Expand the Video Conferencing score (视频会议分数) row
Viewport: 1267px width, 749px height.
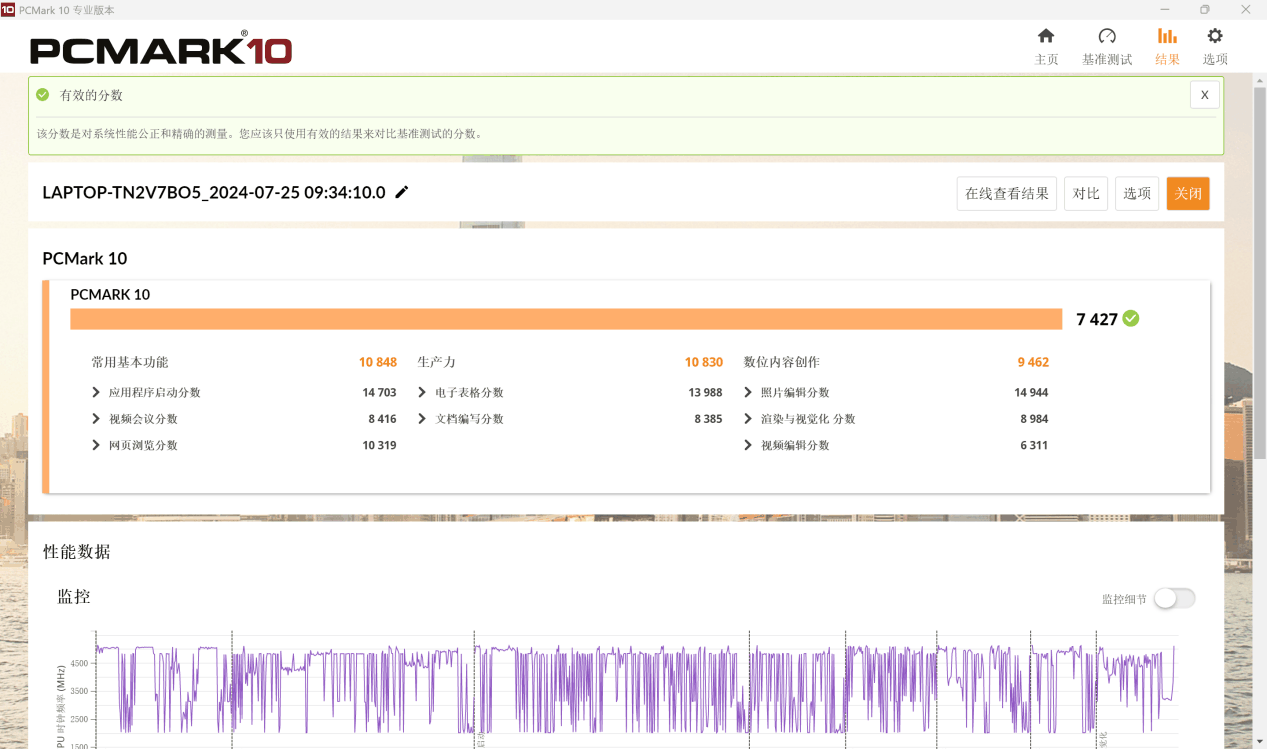pyautogui.click(x=96, y=419)
